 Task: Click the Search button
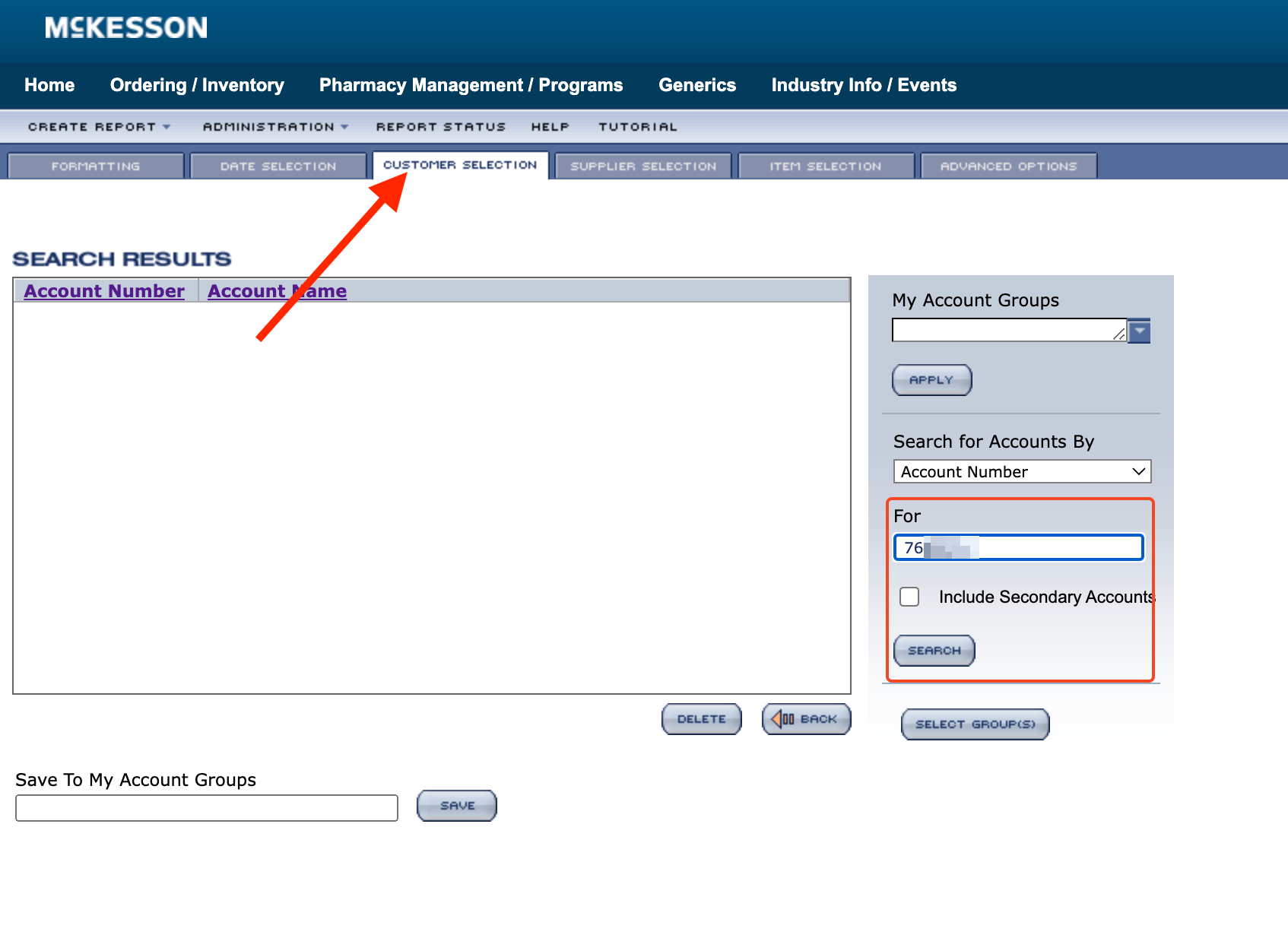934,650
